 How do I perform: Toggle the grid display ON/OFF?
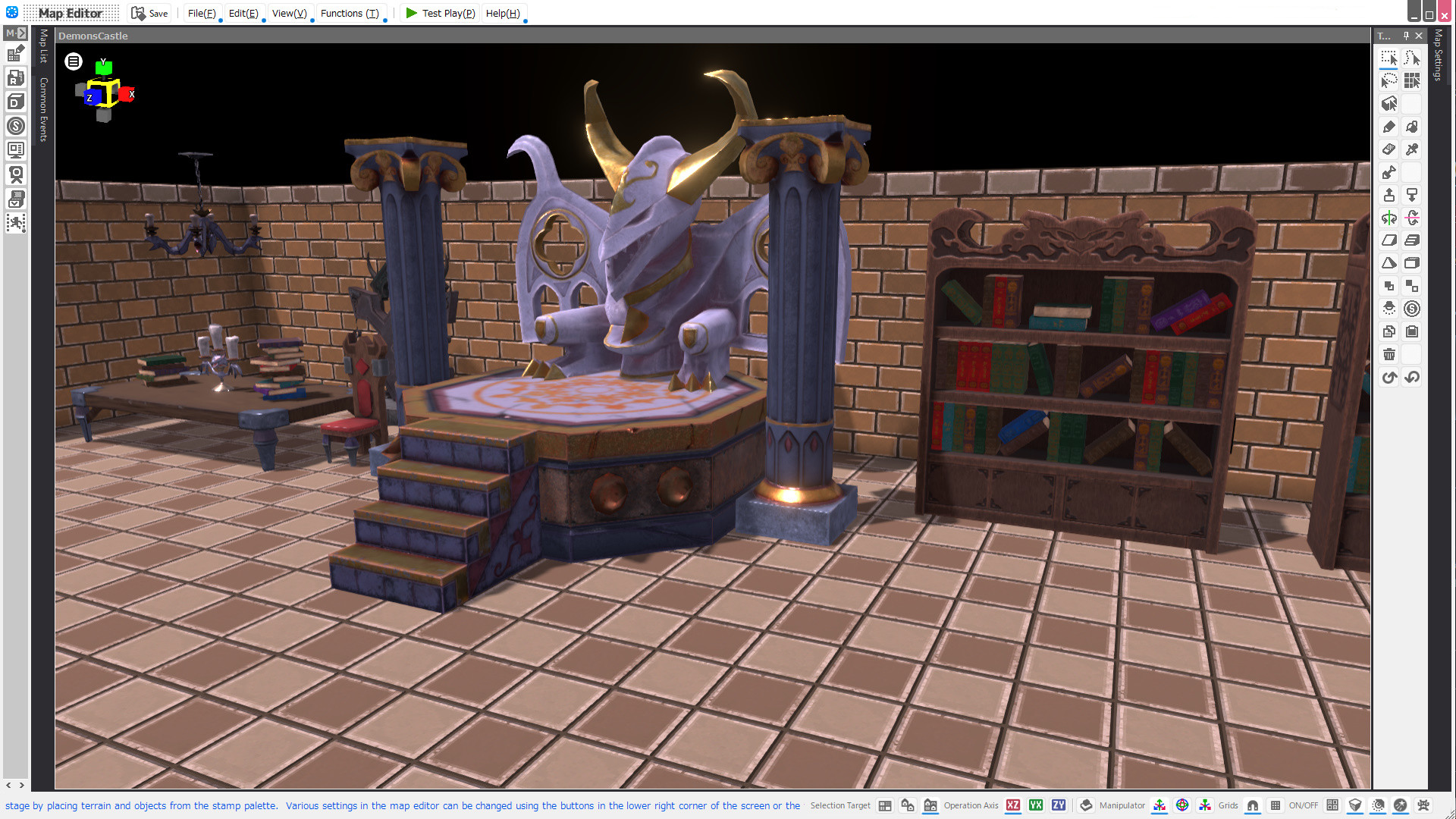1277,805
